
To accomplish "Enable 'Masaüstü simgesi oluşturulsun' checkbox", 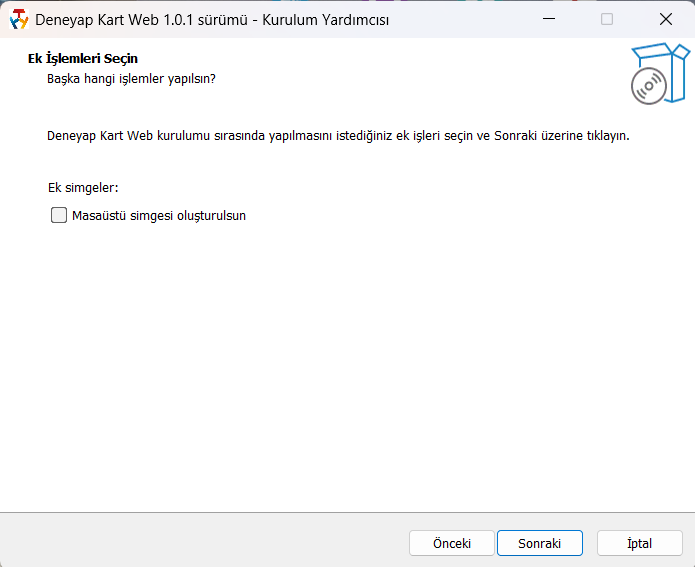I will [59, 215].
